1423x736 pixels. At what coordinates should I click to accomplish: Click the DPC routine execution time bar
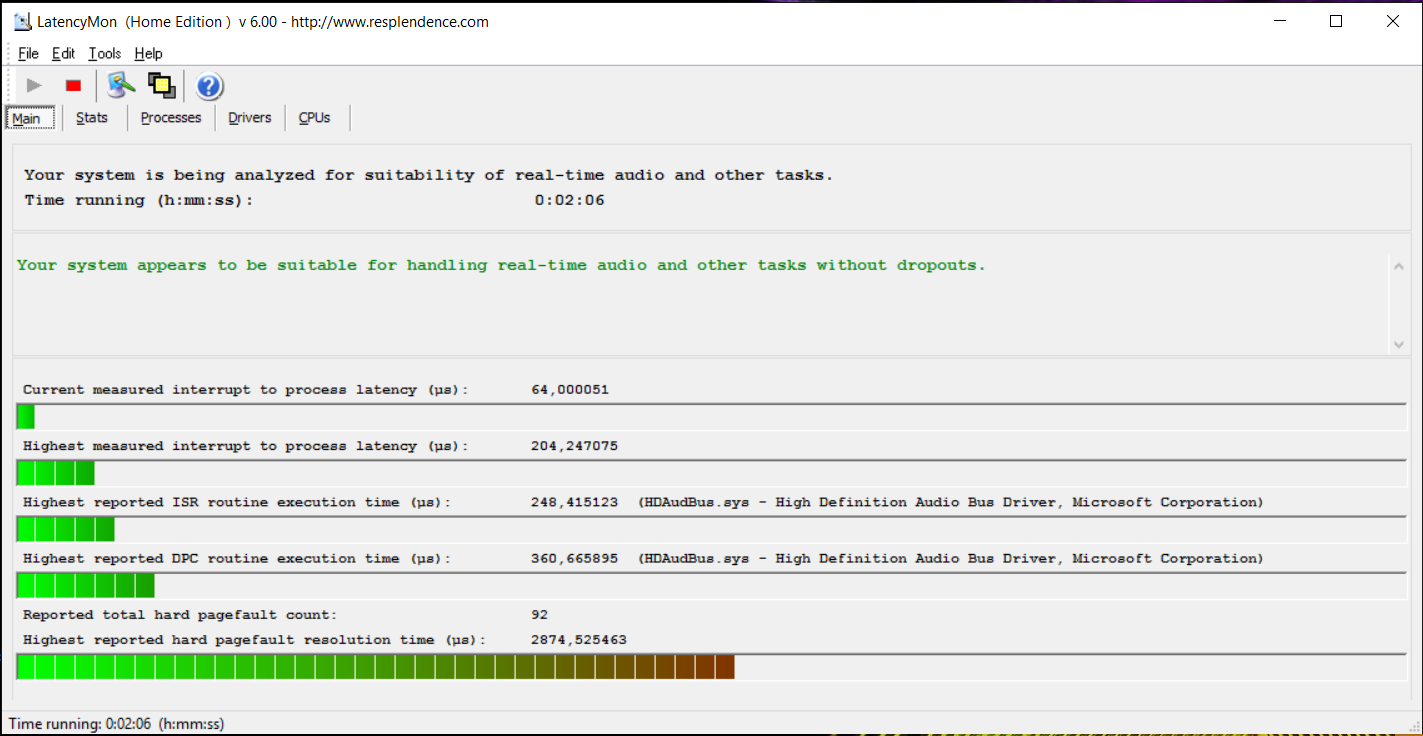[711, 585]
